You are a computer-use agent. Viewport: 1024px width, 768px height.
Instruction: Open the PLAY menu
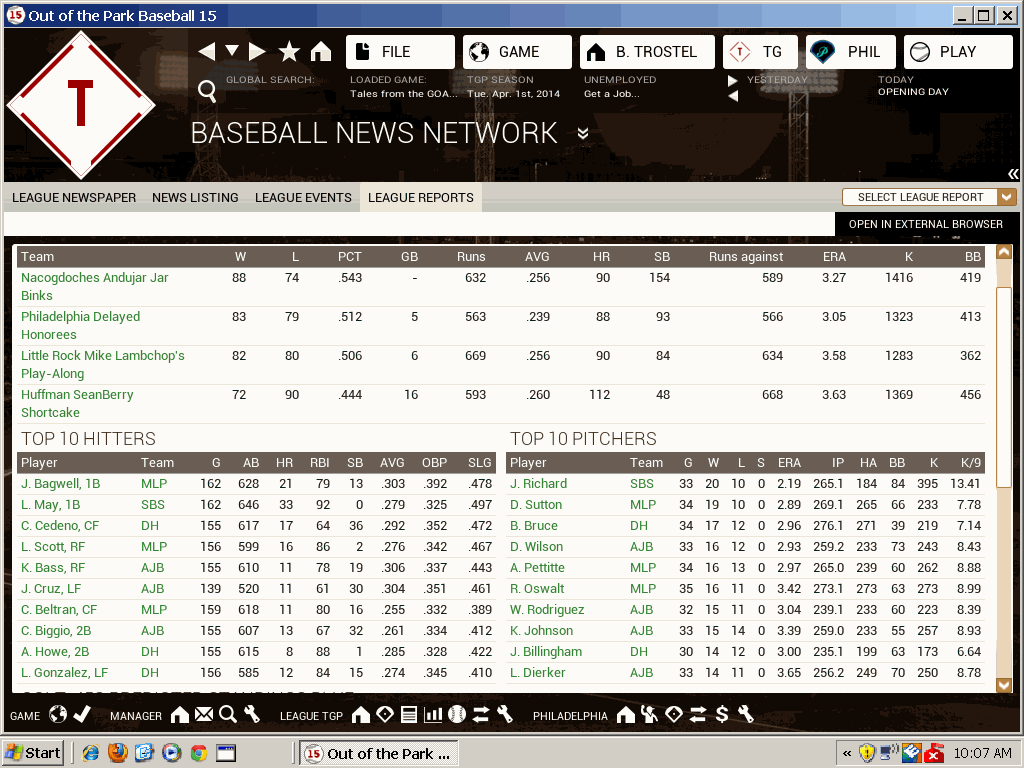pos(958,52)
